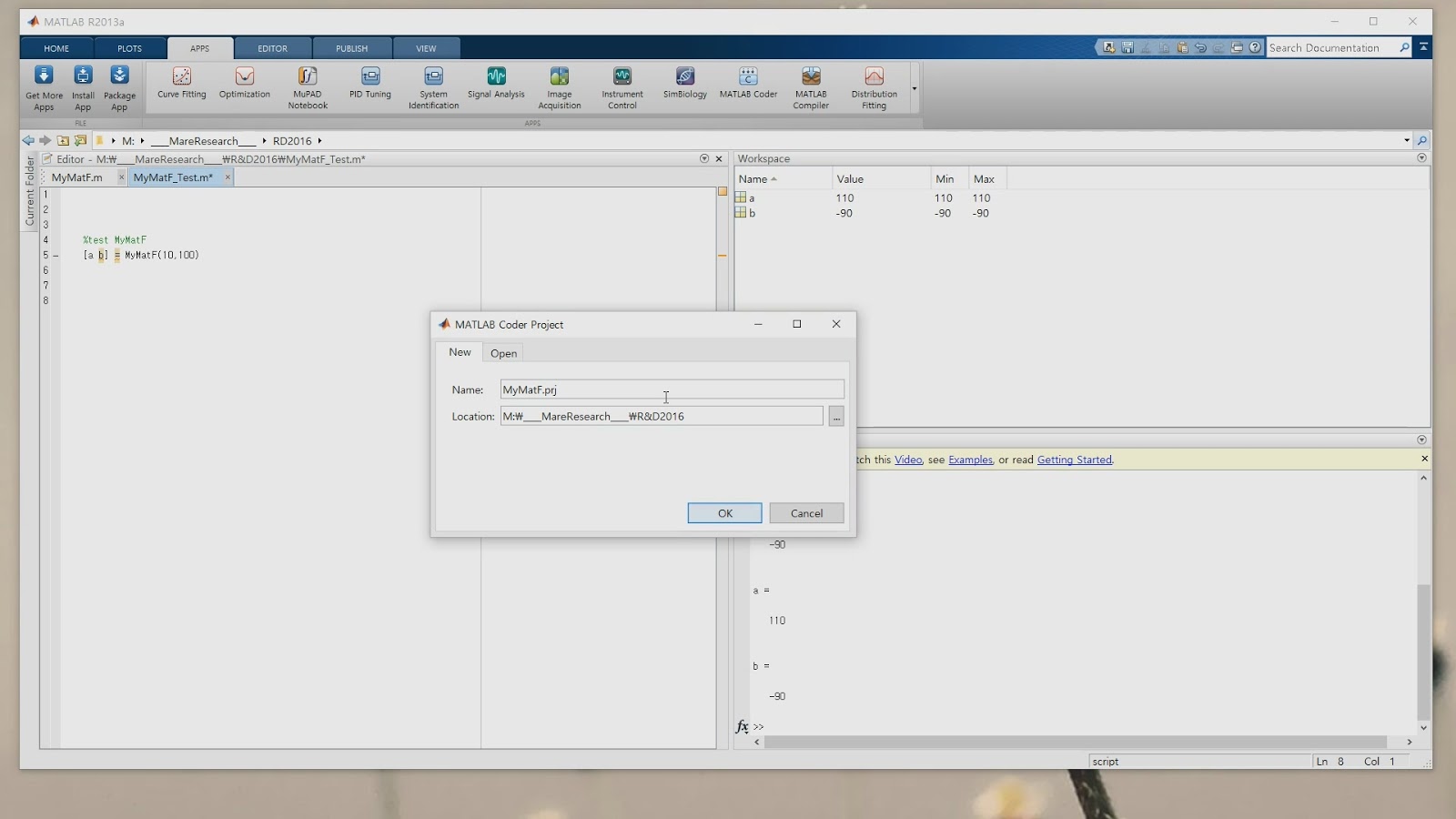Close the getting started banner
1456x819 pixels.
click(1424, 459)
